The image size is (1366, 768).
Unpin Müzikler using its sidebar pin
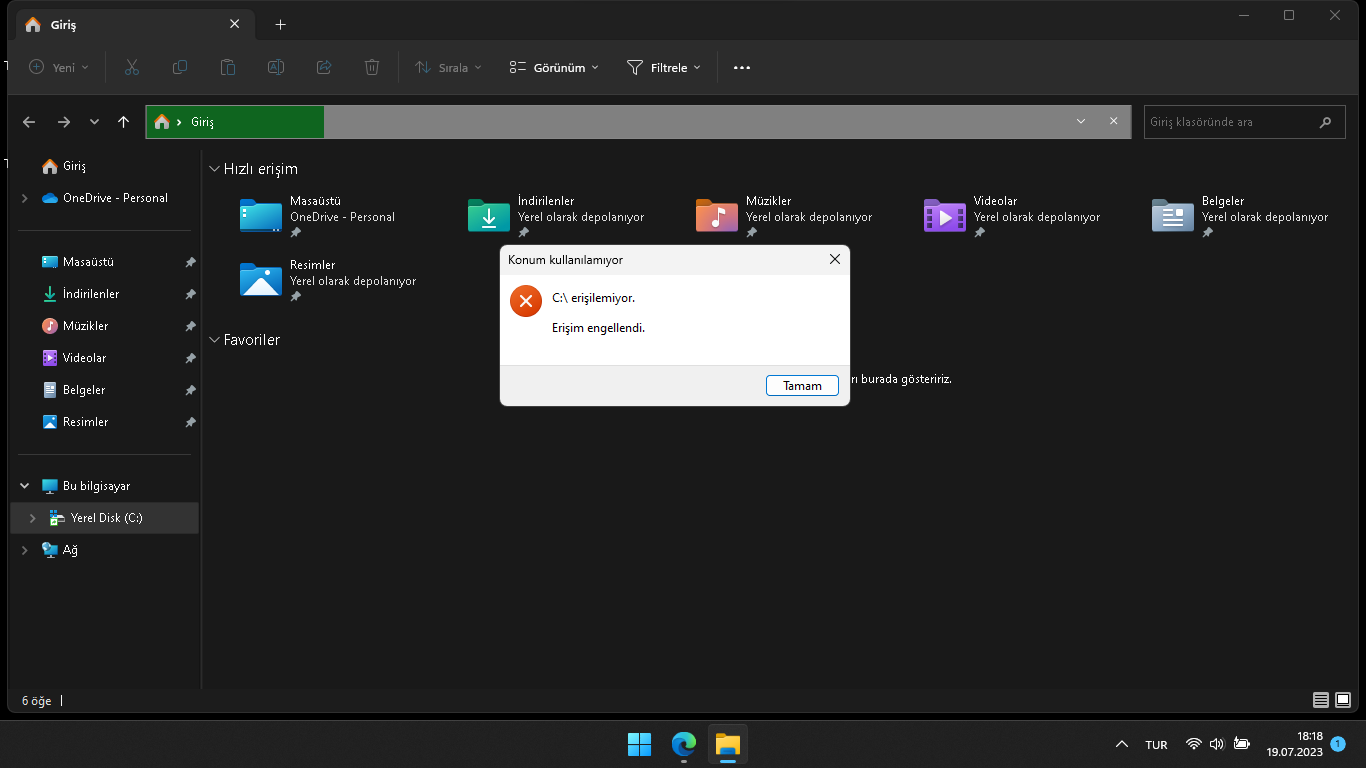pos(190,326)
